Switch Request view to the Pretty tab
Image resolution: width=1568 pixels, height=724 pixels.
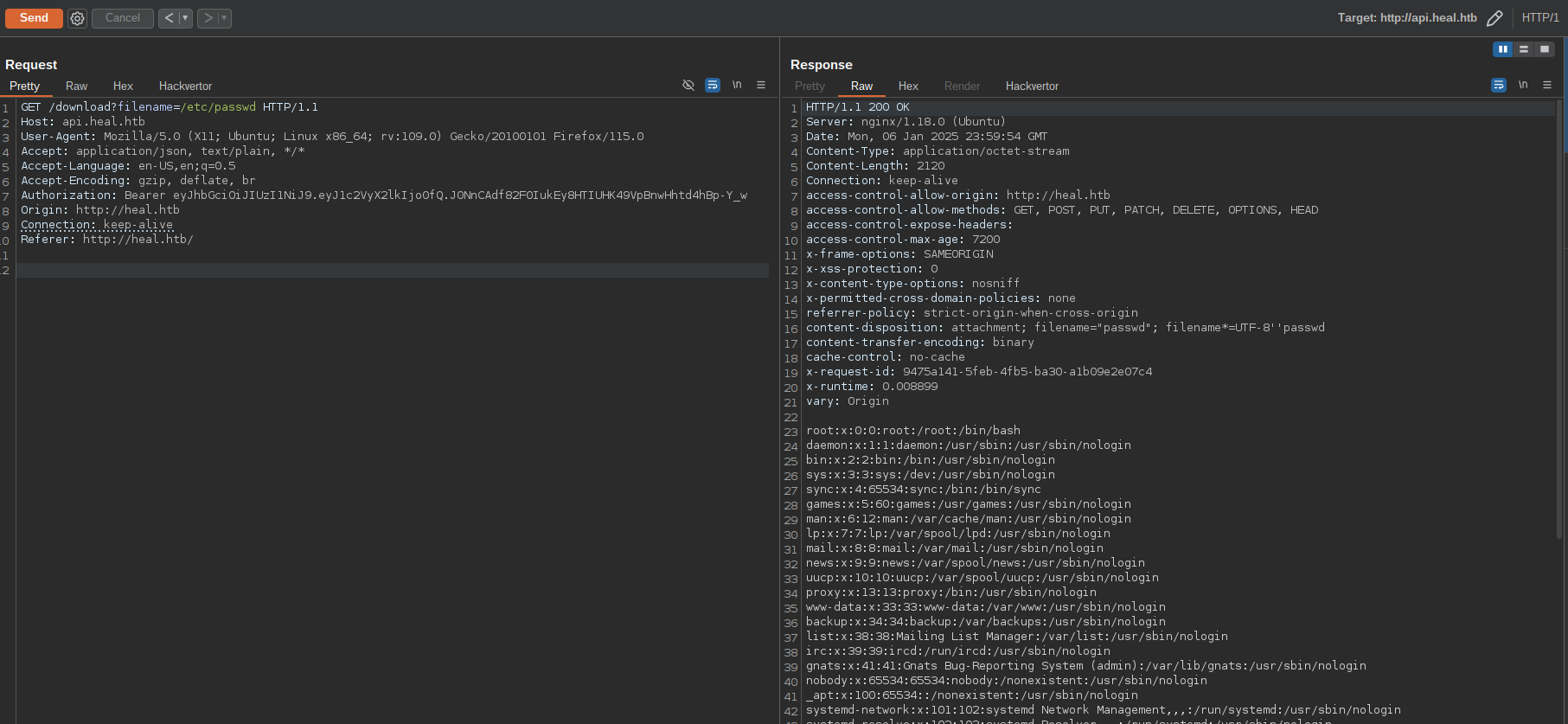(x=25, y=86)
